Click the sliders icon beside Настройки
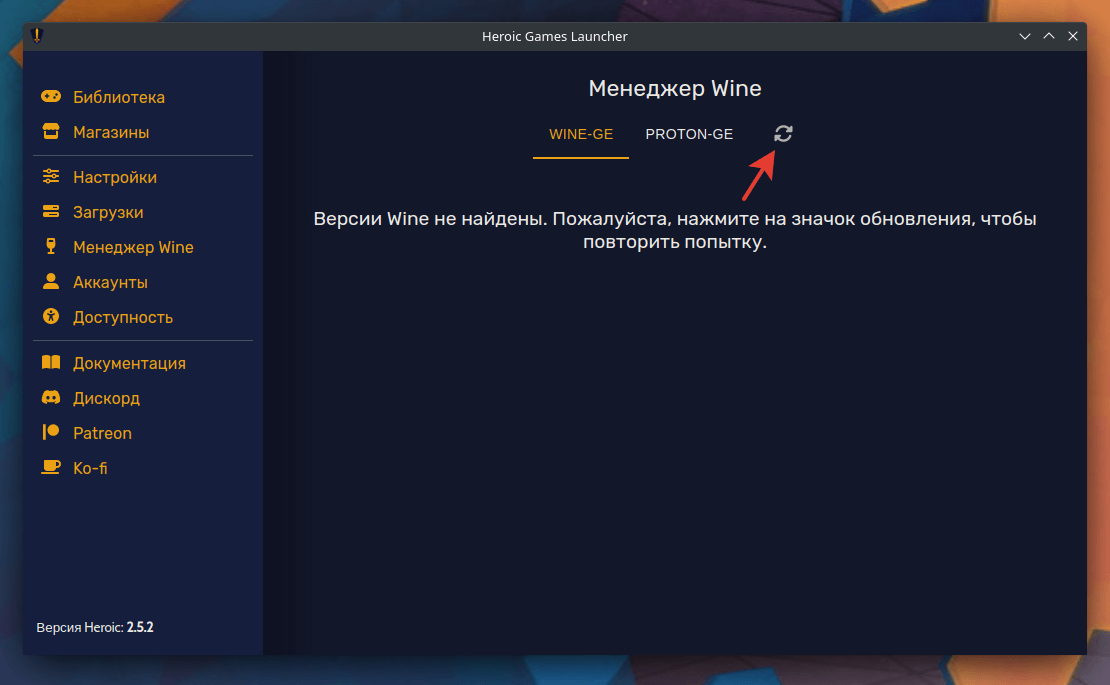1110x685 pixels. (x=51, y=176)
